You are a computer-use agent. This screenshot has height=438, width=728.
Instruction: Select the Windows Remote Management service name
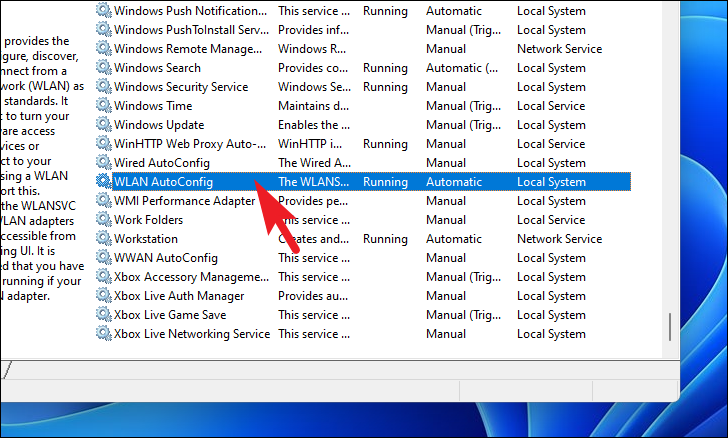click(188, 49)
